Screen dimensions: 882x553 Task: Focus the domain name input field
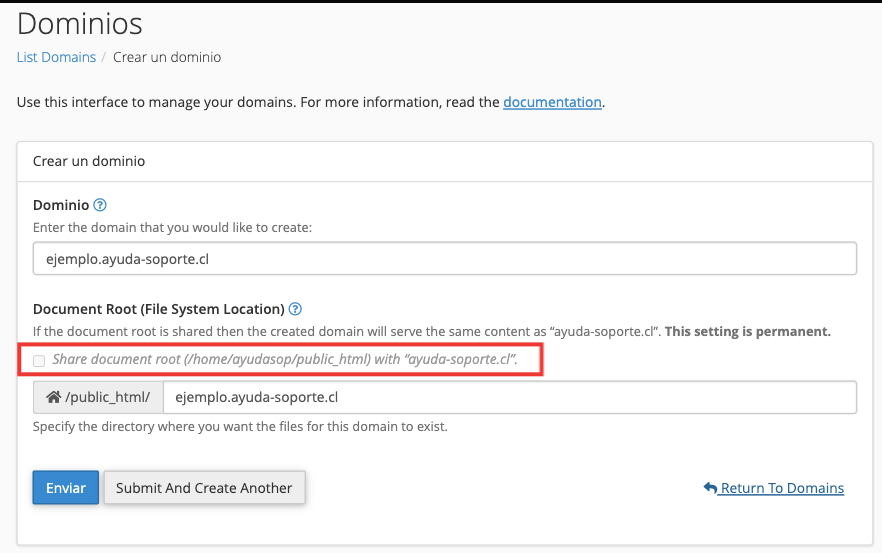coord(445,259)
